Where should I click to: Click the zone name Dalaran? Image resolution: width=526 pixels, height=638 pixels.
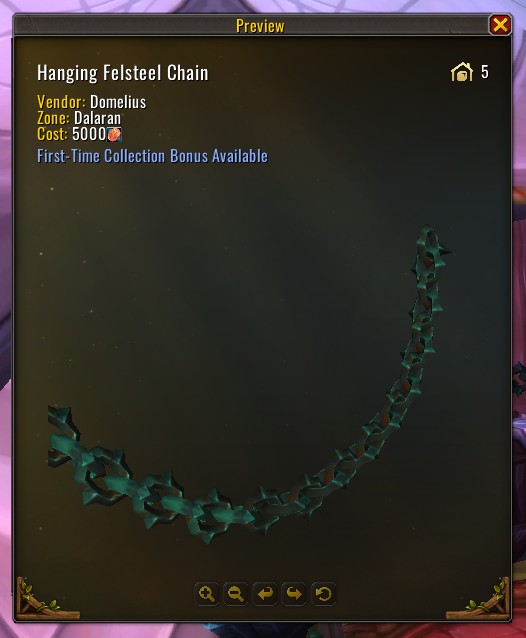[x=97, y=118]
